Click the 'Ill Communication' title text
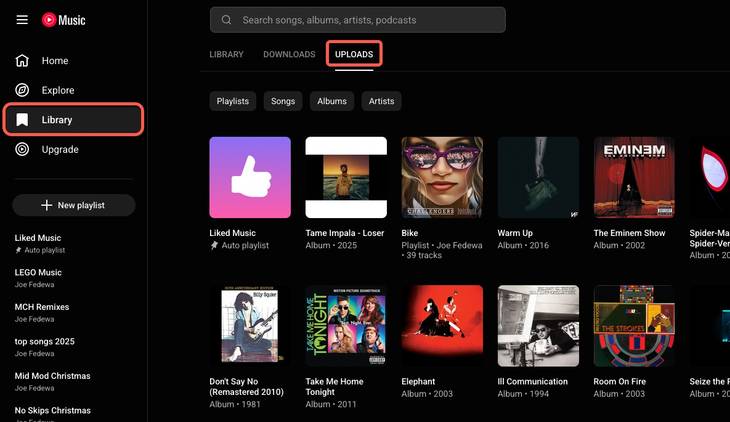This screenshot has height=422, width=730. 533,381
